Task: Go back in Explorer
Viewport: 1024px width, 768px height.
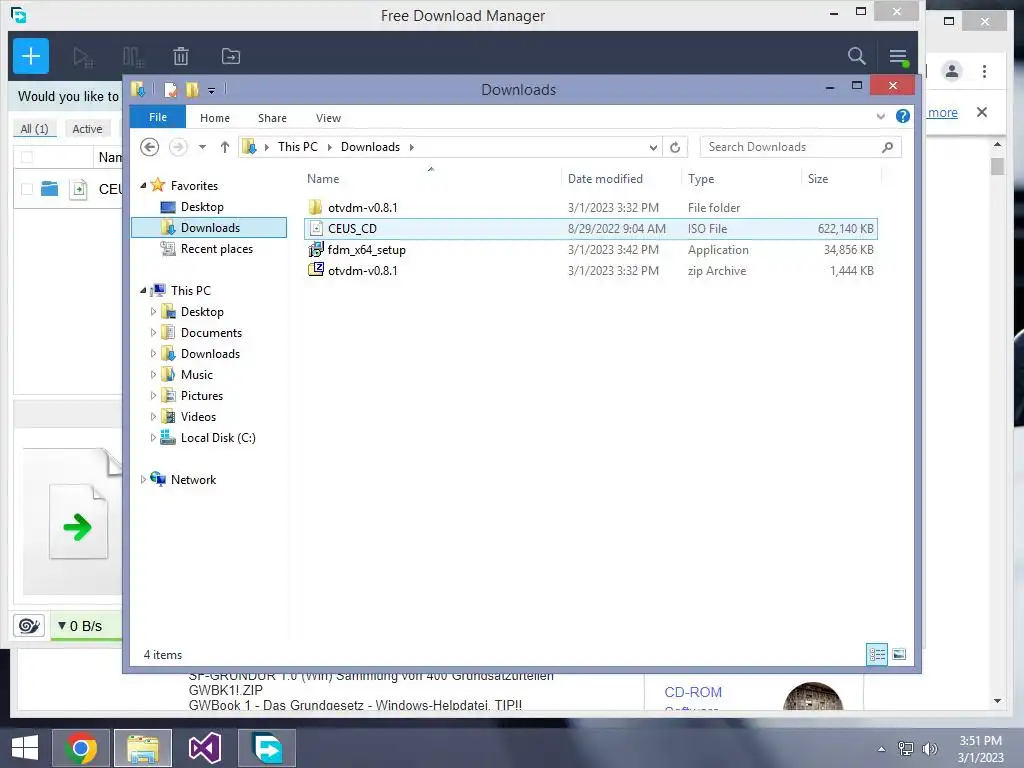Action: (x=150, y=147)
